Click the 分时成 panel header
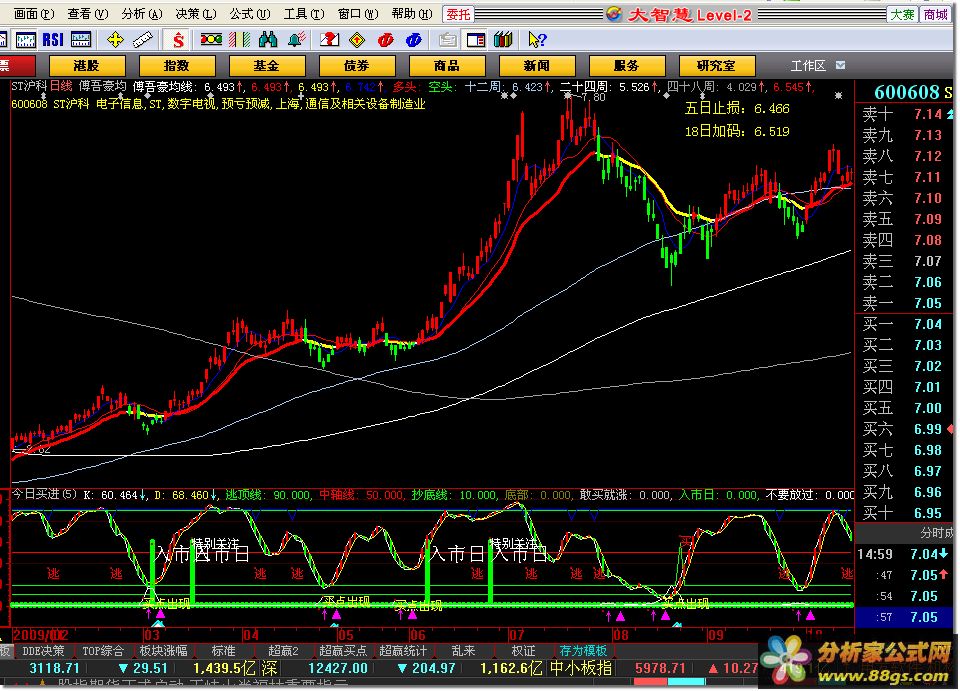Viewport: 960px width, 691px height. pos(936,533)
